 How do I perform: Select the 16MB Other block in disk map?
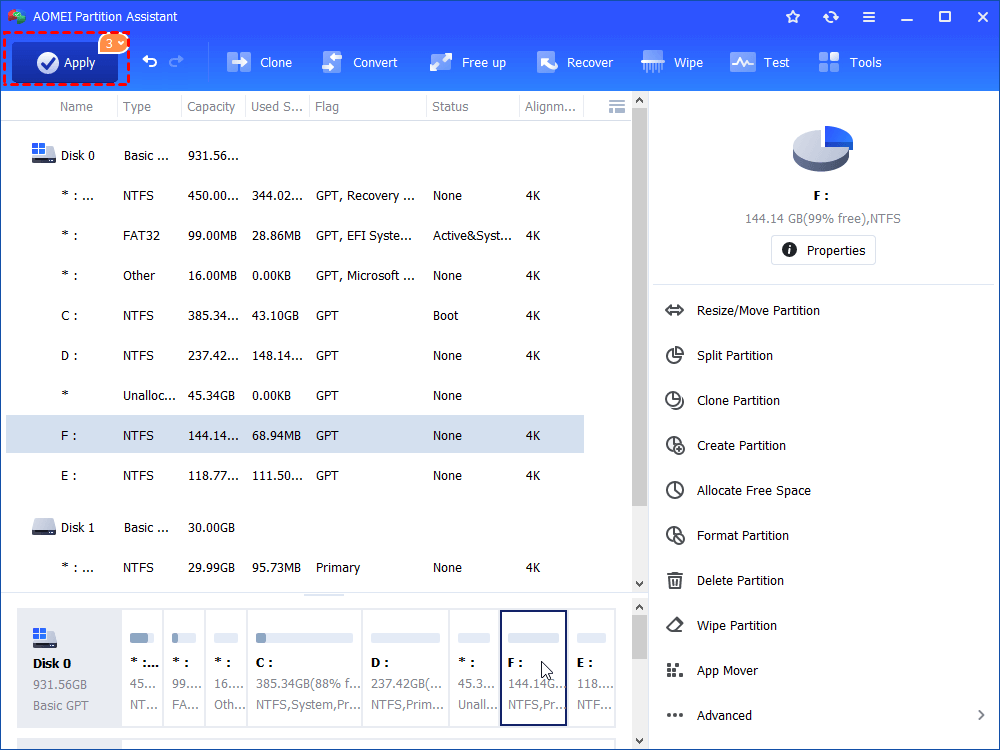click(226, 668)
